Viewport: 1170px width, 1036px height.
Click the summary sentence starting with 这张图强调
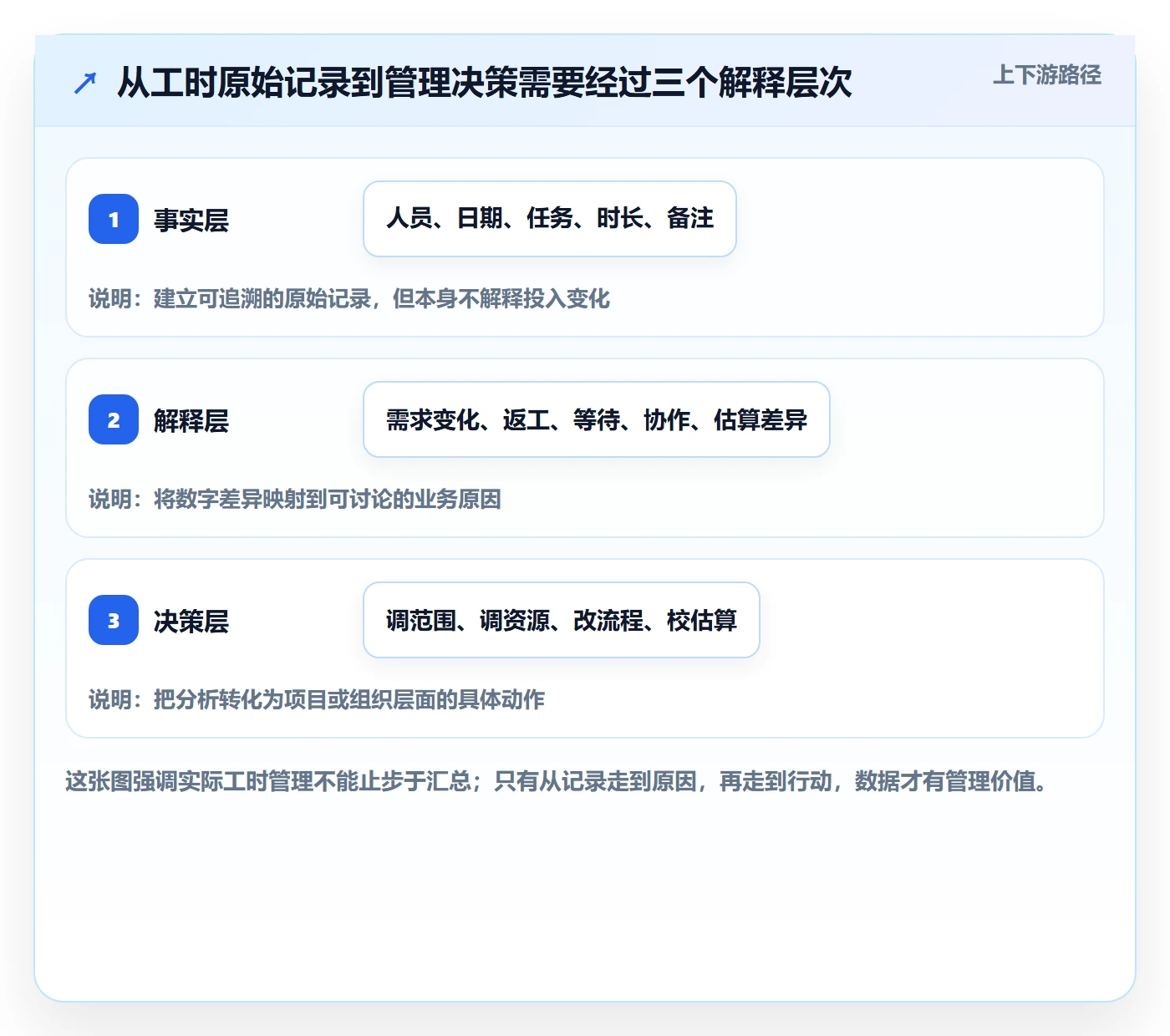click(x=557, y=782)
